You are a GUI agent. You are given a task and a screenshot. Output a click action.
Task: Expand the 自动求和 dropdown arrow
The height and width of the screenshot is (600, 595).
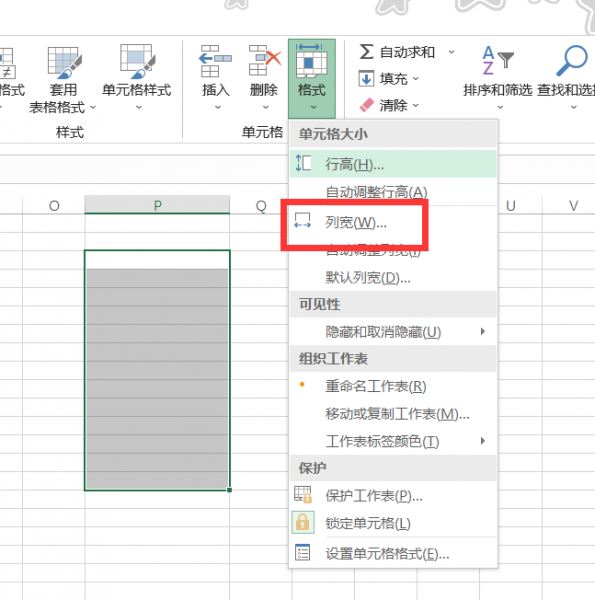(x=452, y=52)
